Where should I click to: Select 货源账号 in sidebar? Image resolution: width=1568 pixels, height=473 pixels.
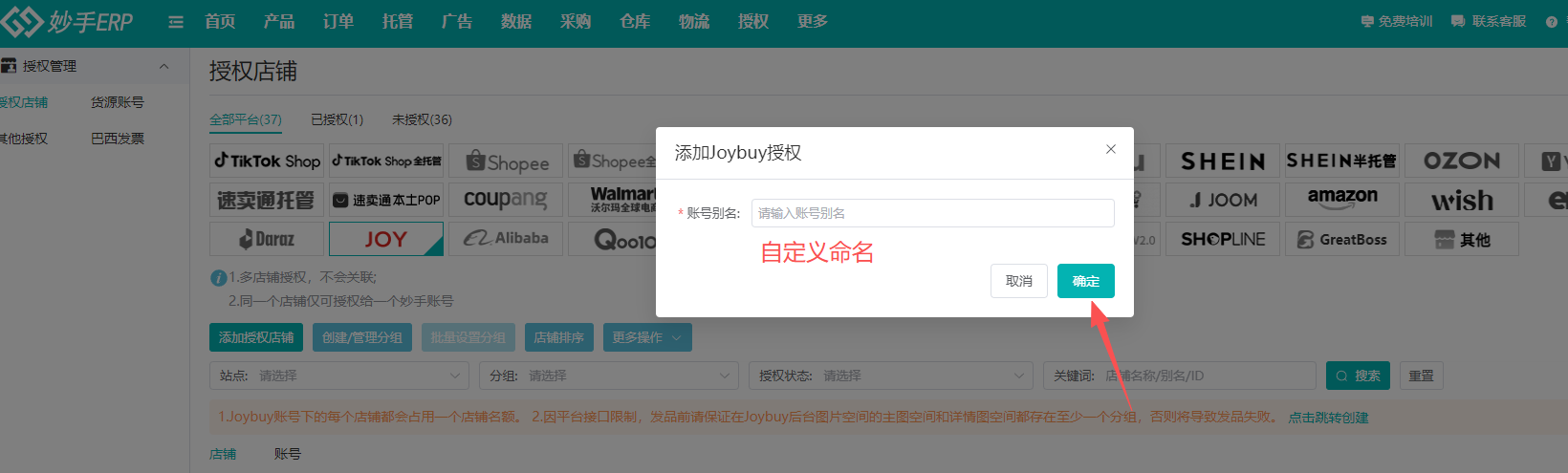pyautogui.click(x=118, y=102)
